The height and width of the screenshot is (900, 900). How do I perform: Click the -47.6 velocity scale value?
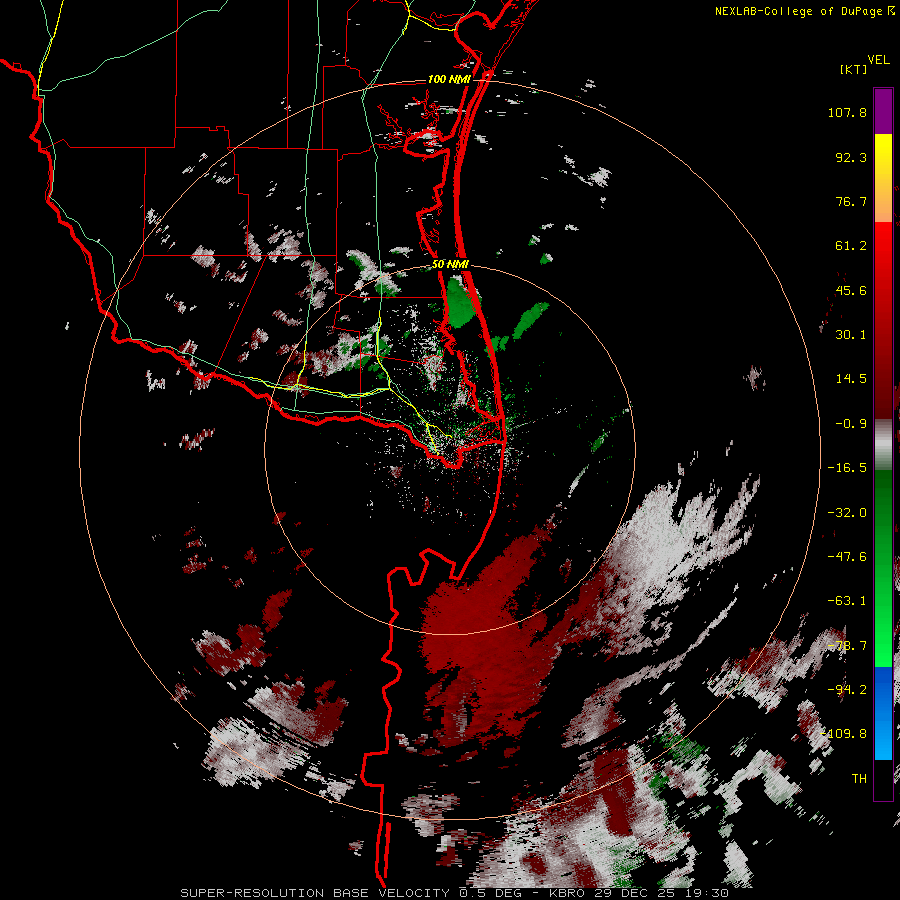click(x=847, y=557)
